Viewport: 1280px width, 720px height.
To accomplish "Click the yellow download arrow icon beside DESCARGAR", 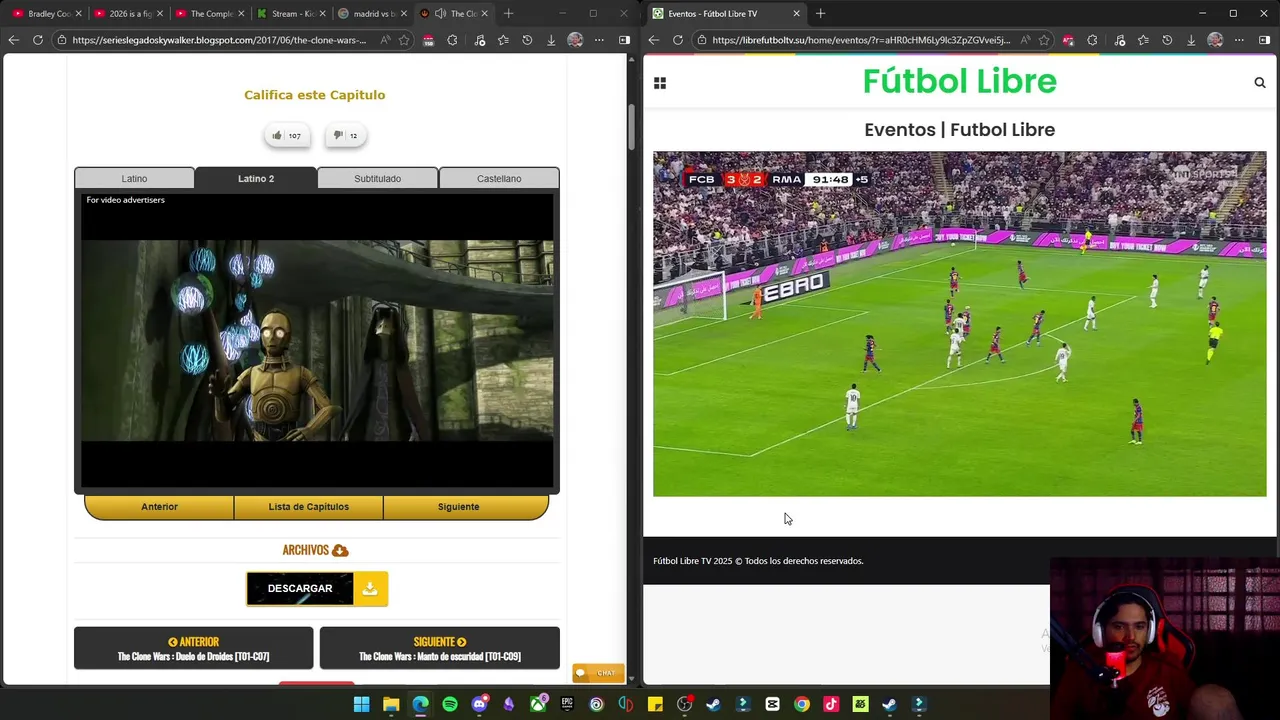I will click(x=370, y=589).
